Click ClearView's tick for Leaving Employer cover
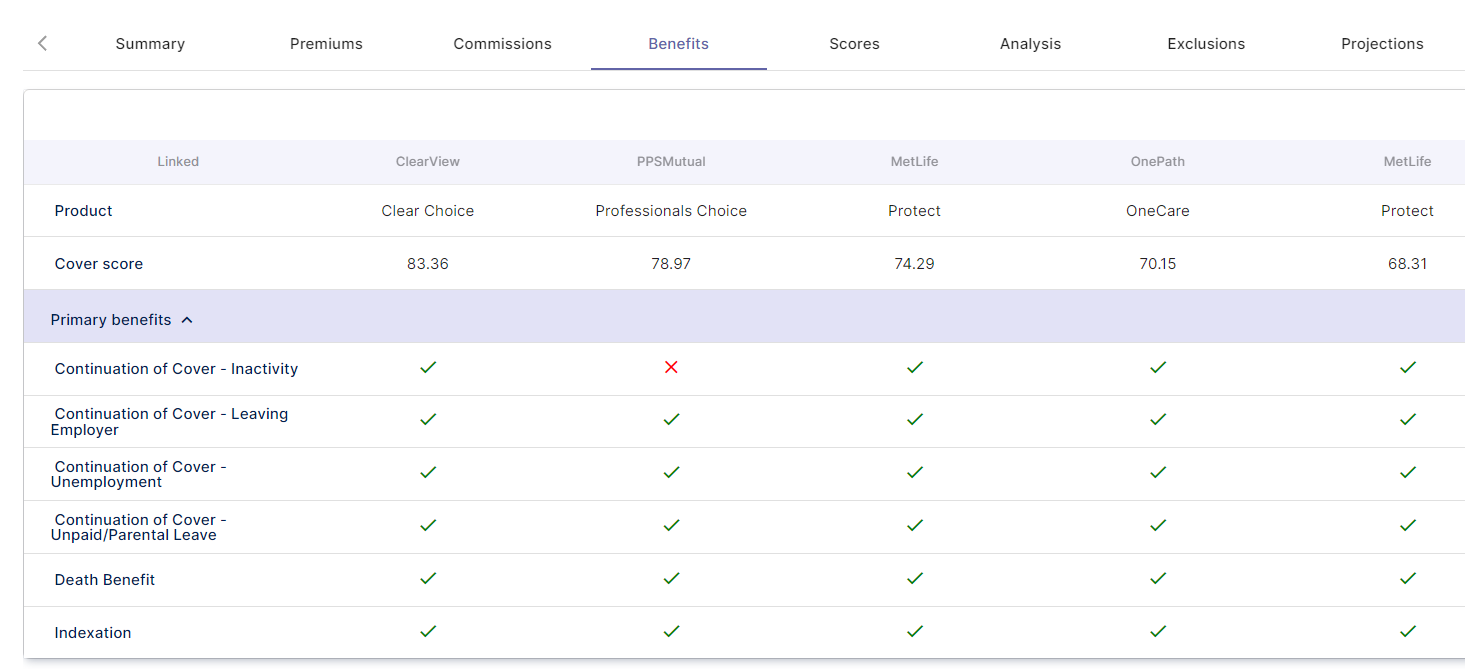The height and width of the screenshot is (669, 1465). coord(428,419)
